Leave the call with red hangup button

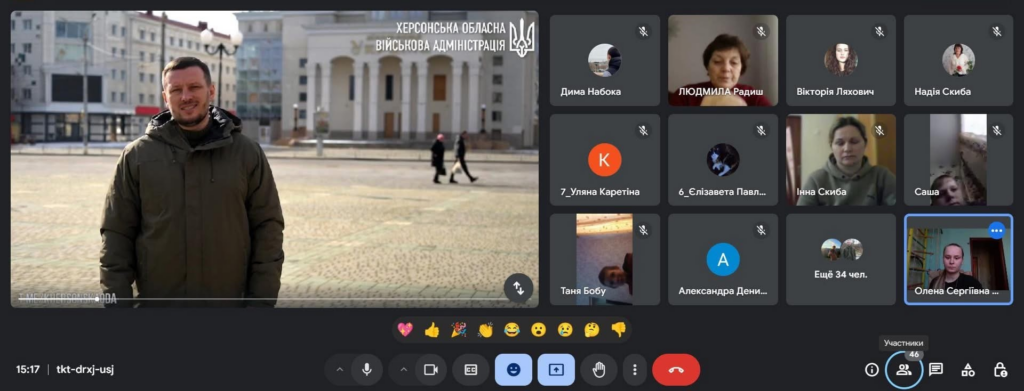676,369
